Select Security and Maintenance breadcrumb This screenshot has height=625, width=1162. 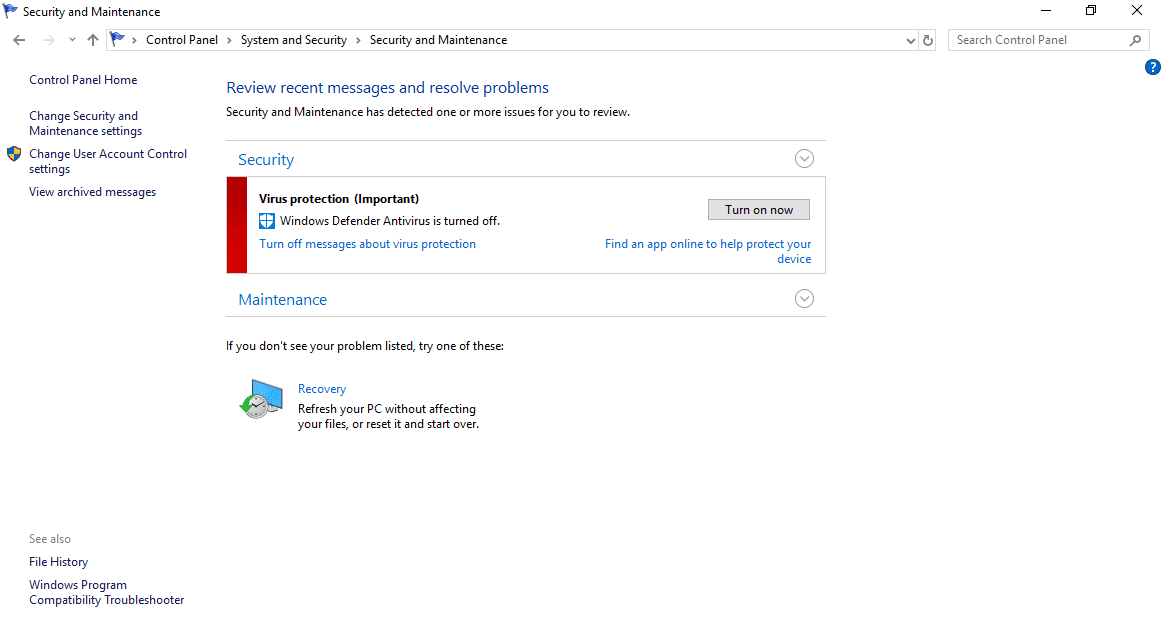438,40
